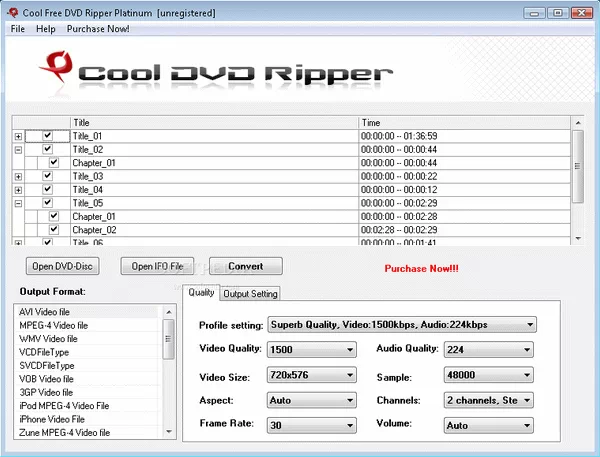Expand the Title_01 tree node

click(x=19, y=136)
